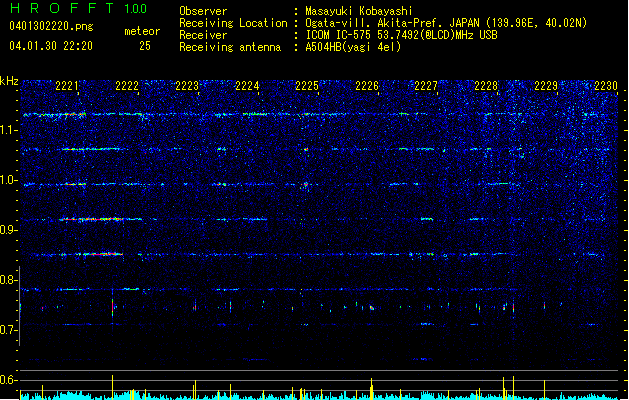Click the date stamp 04.01.30 22:20
629x400 pixels.
click(x=51, y=46)
